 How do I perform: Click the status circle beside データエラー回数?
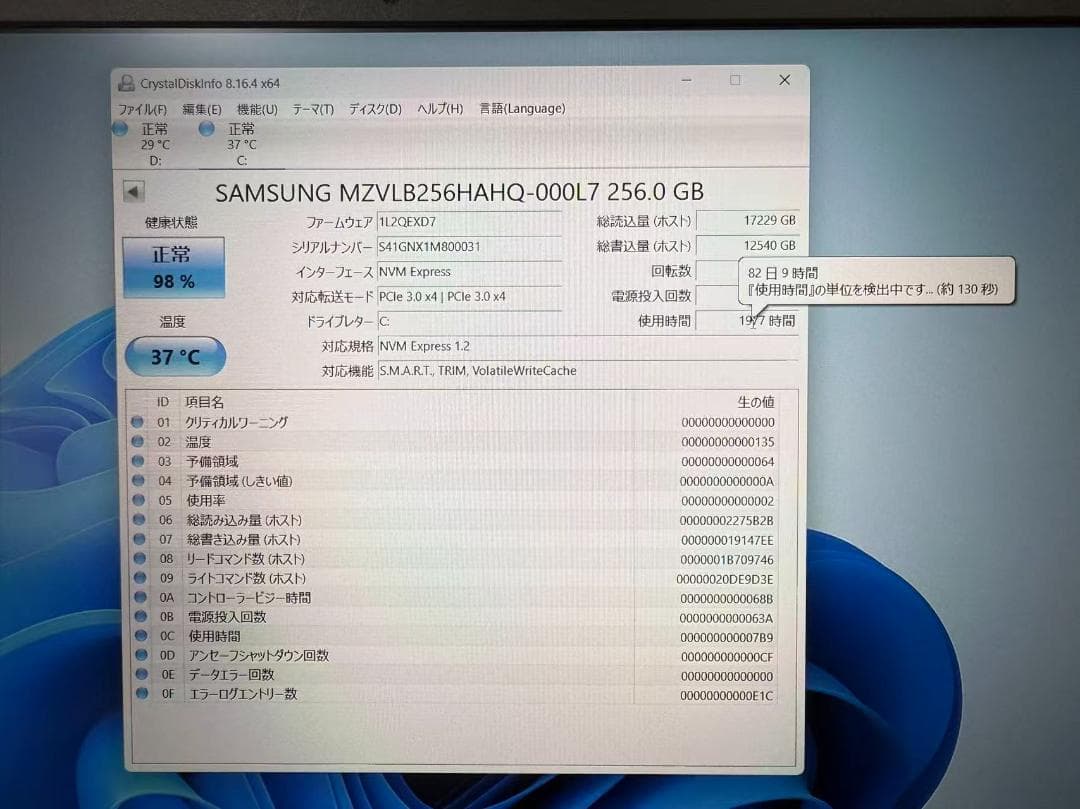(x=137, y=674)
